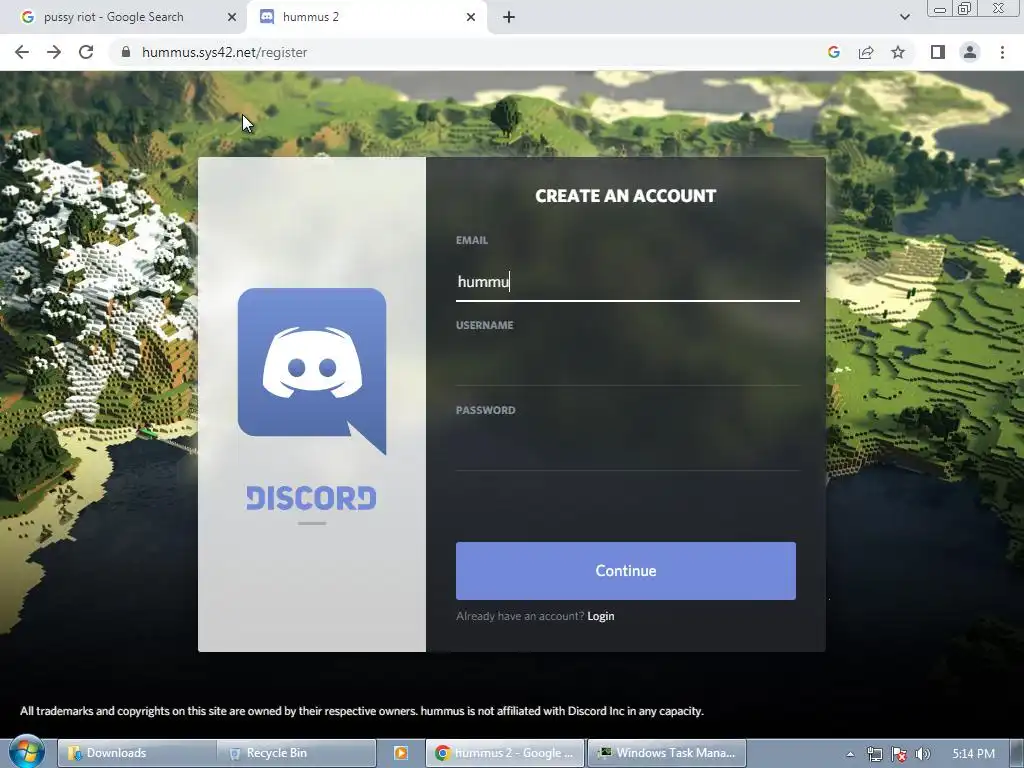Click the Action Center flag icon
Viewport: 1024px width, 768px height.
pos(899,754)
